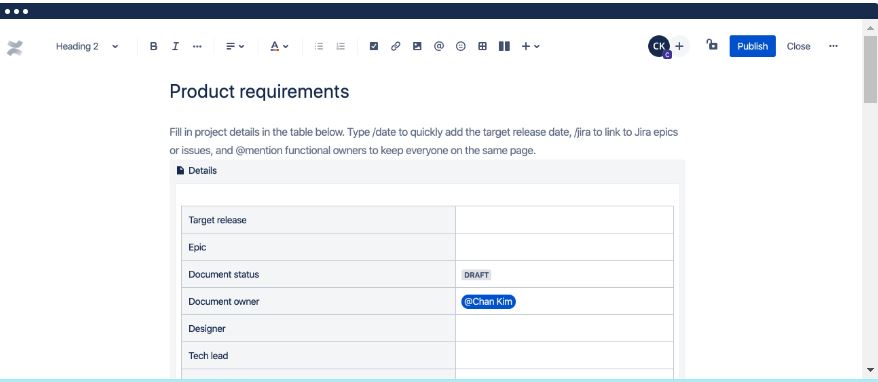Insert an image or file
This screenshot has width=878, height=382.
click(x=417, y=46)
